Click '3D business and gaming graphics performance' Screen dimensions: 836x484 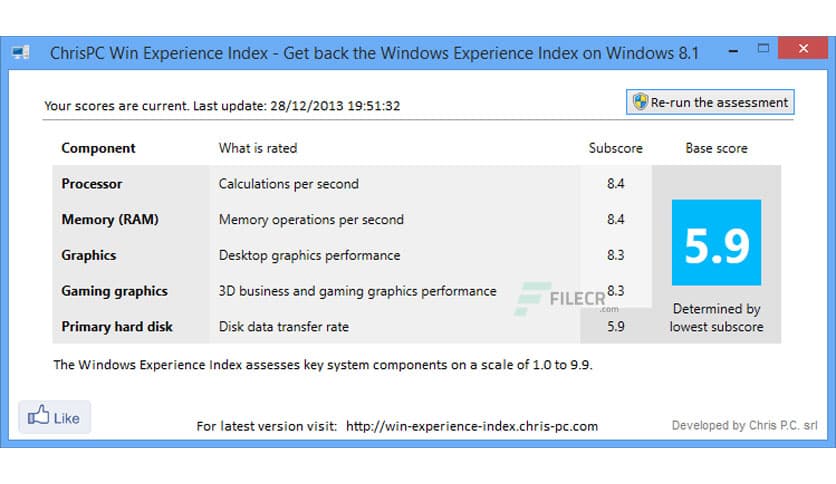[357, 291]
